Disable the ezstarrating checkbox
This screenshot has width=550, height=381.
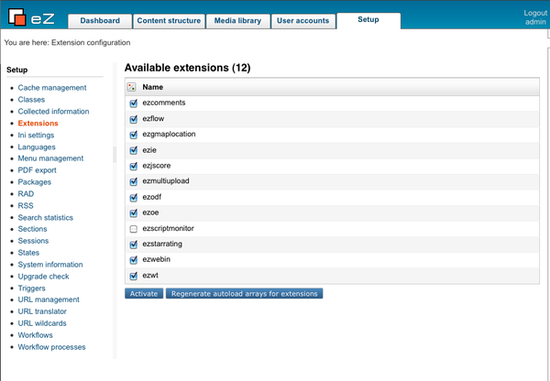[x=133, y=245]
